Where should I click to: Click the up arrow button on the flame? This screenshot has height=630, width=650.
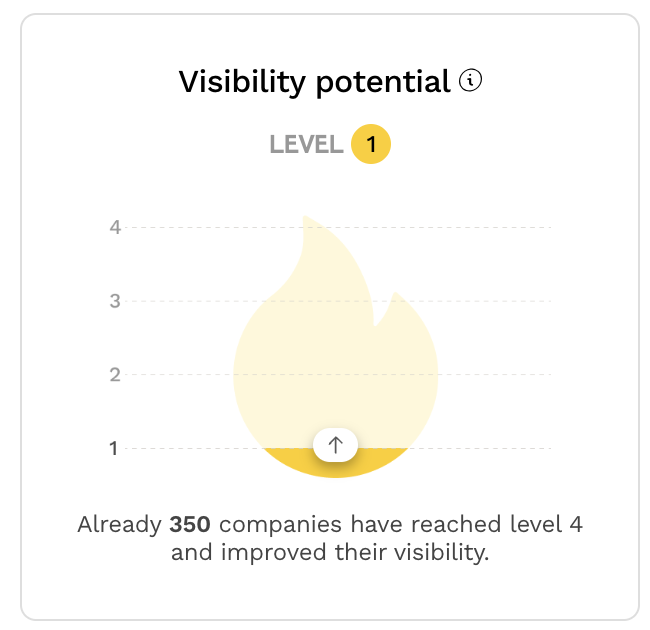[x=335, y=445]
